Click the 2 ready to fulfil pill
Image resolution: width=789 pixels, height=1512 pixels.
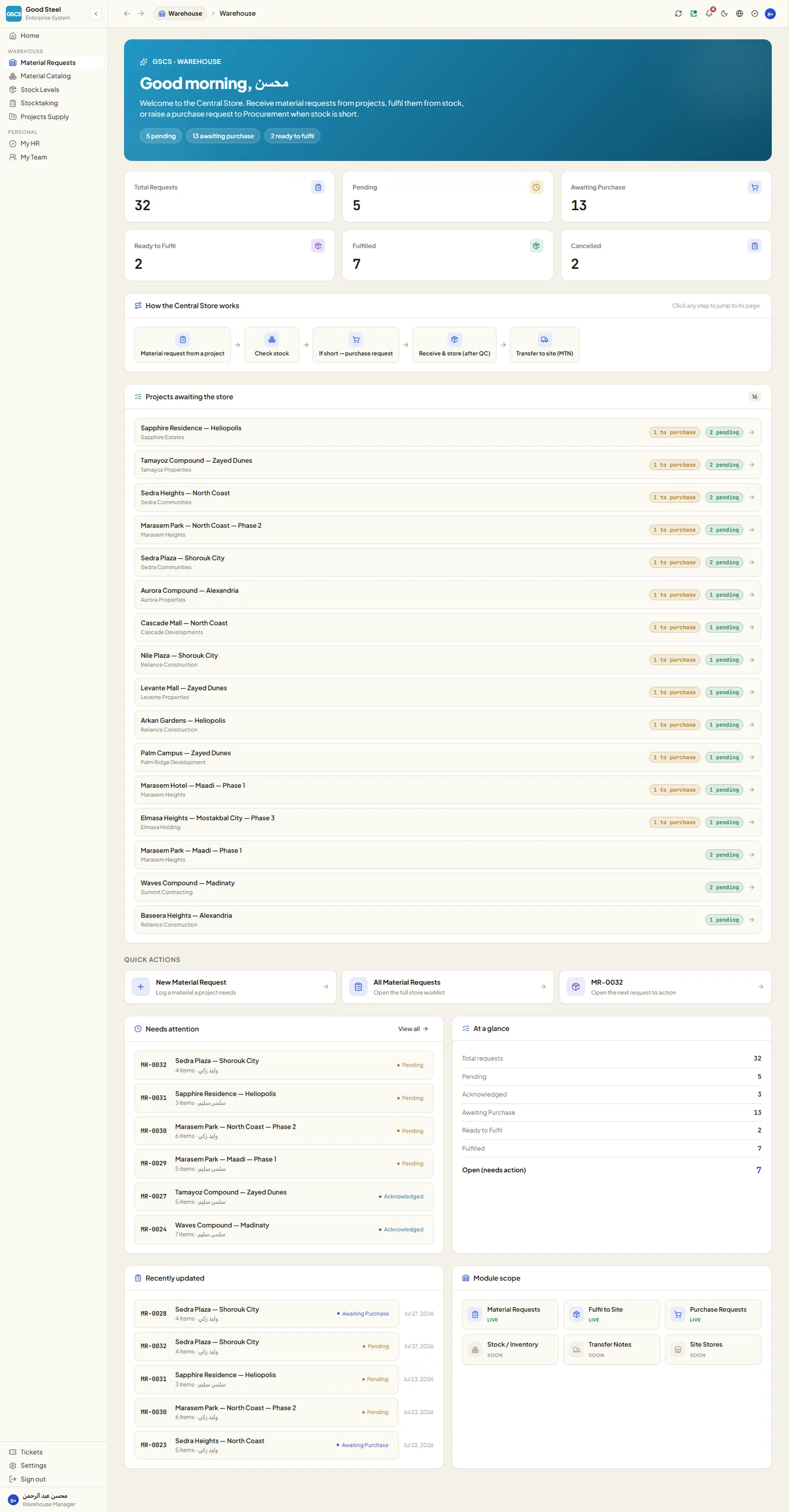point(292,136)
